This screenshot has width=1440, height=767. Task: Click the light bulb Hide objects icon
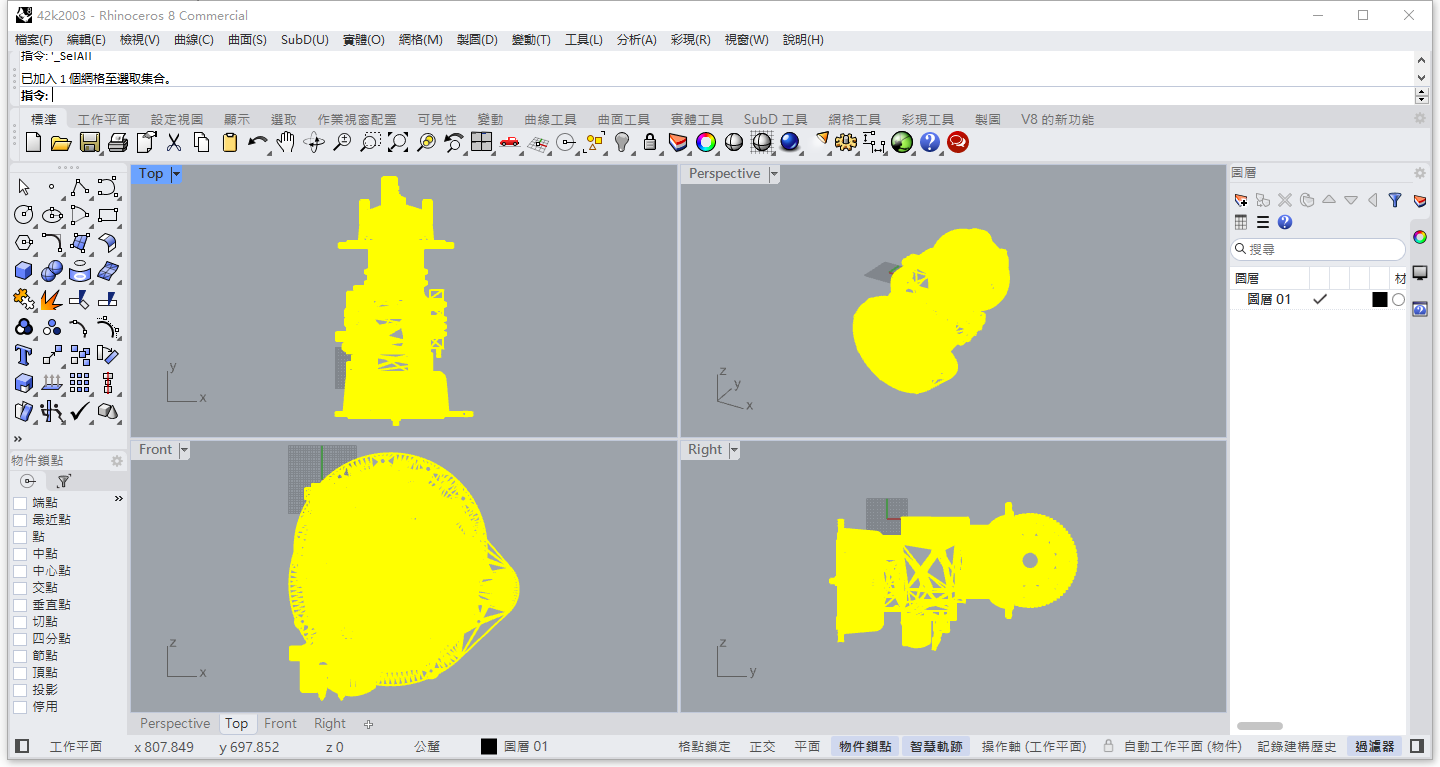point(622,142)
